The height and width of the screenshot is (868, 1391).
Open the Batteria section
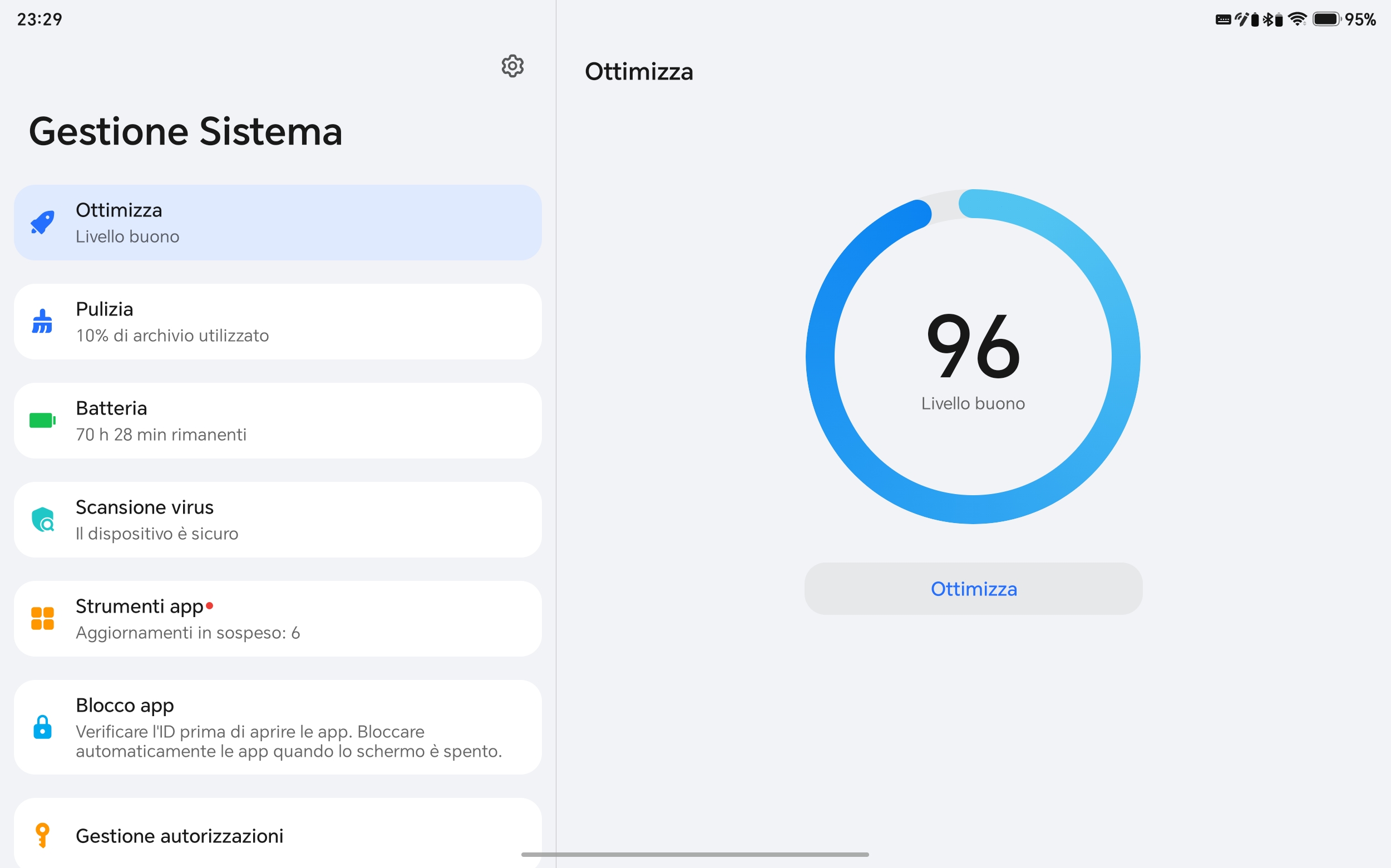(278, 421)
